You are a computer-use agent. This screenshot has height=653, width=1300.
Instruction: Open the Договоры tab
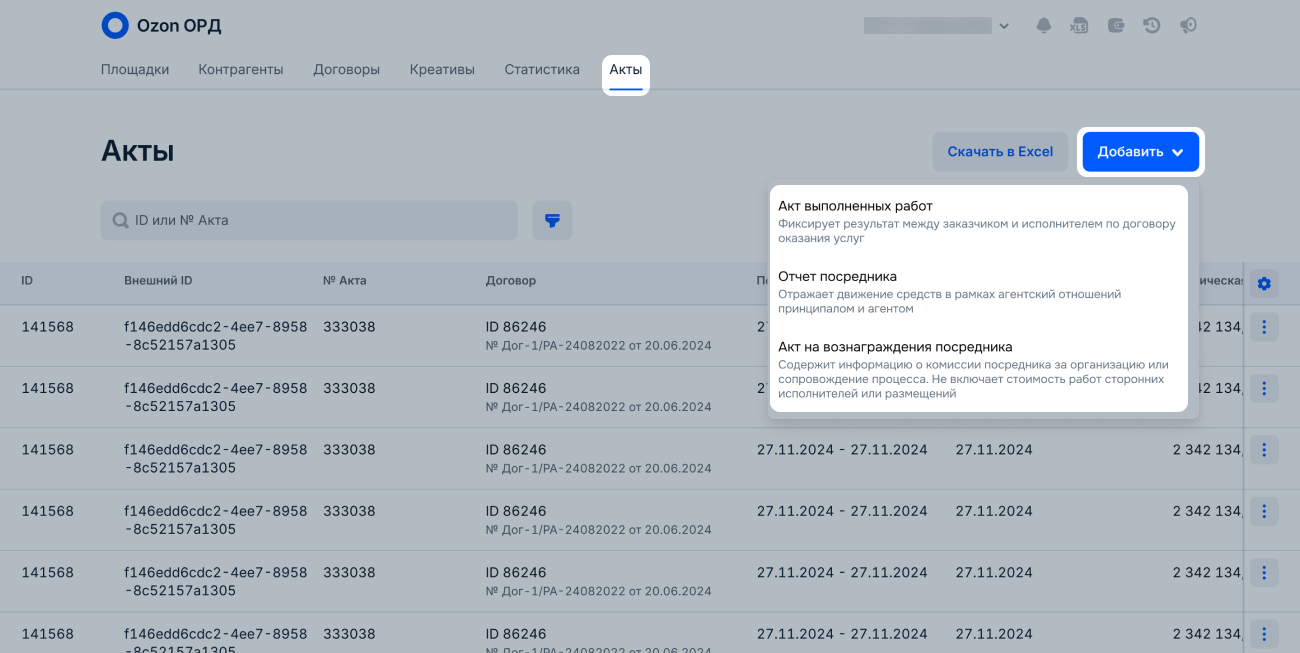coord(347,70)
